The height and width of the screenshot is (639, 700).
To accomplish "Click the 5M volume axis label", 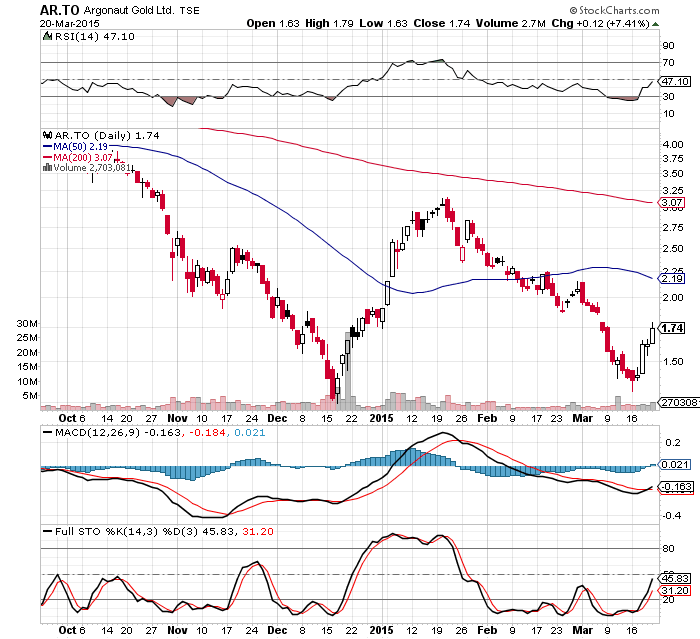I will pyautogui.click(x=30, y=396).
